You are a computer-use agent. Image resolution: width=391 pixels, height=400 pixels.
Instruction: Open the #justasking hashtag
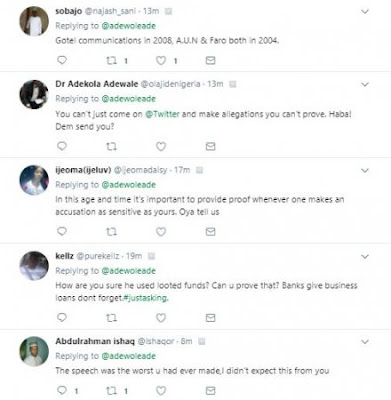145,298
